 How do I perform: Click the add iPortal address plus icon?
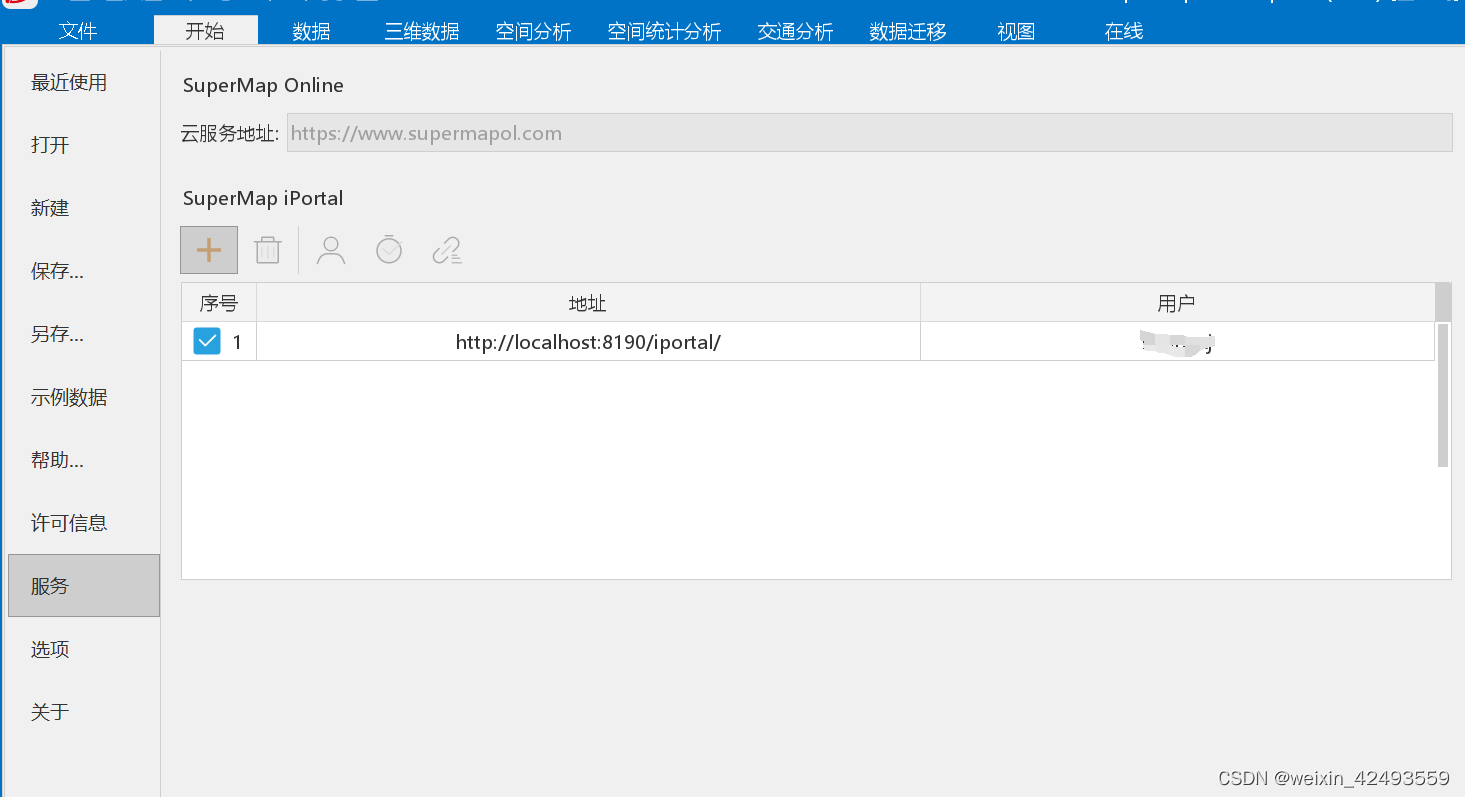(209, 250)
